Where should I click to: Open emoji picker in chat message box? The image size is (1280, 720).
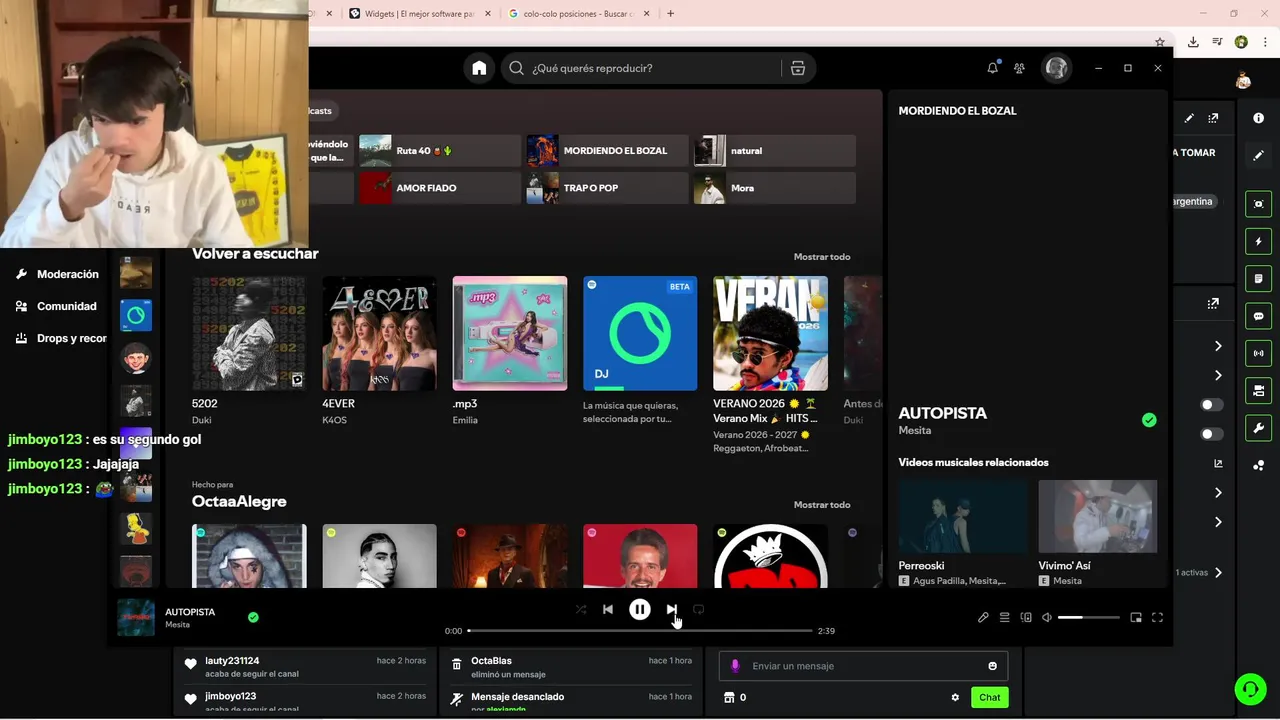pyautogui.click(x=992, y=666)
